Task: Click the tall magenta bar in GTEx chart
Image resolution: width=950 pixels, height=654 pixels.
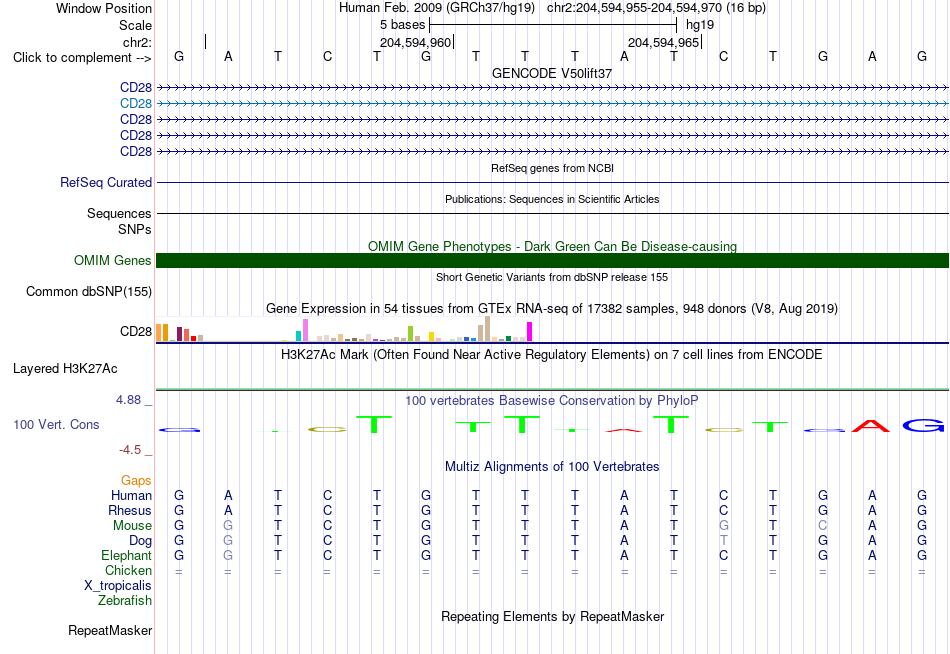Action: pyautogui.click(x=530, y=332)
